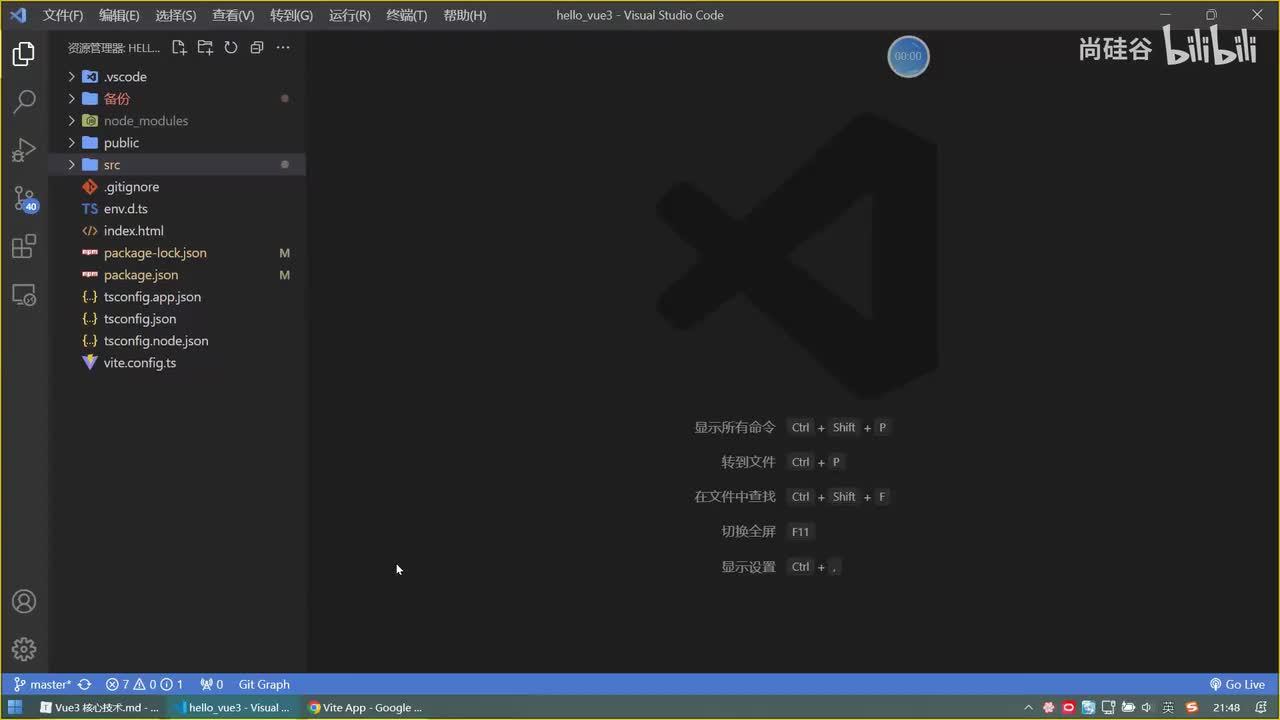1280x720 pixels.
Task: Collapse all folders in Explorer
Action: (x=257, y=47)
